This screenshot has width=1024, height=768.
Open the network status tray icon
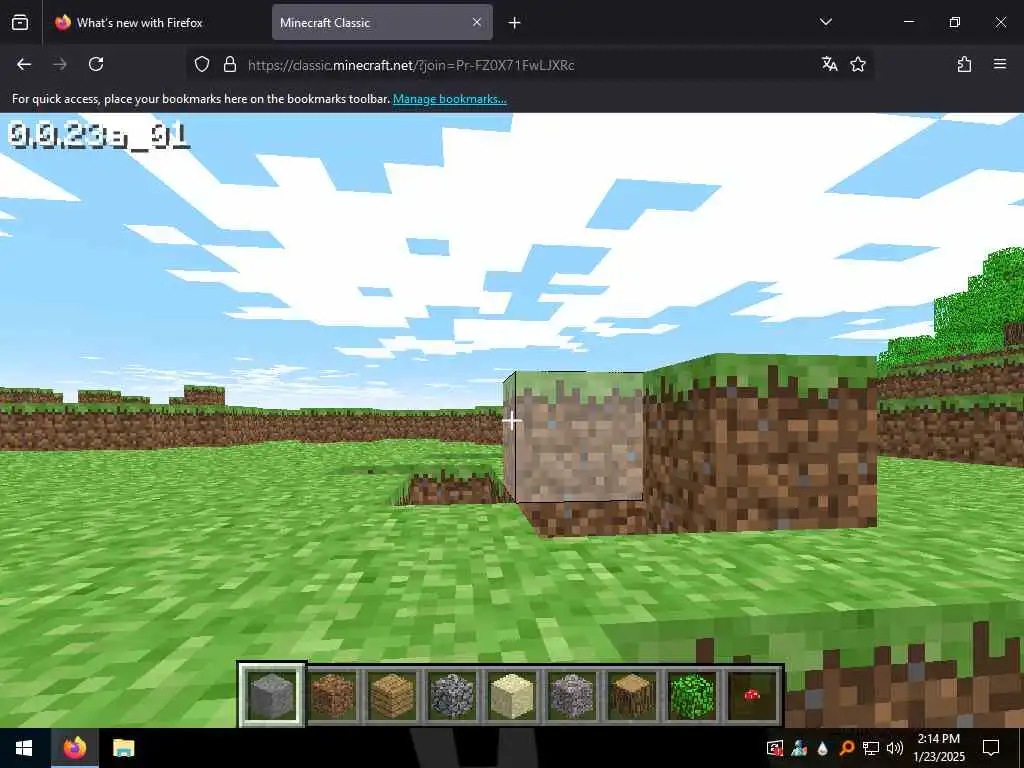tap(871, 748)
